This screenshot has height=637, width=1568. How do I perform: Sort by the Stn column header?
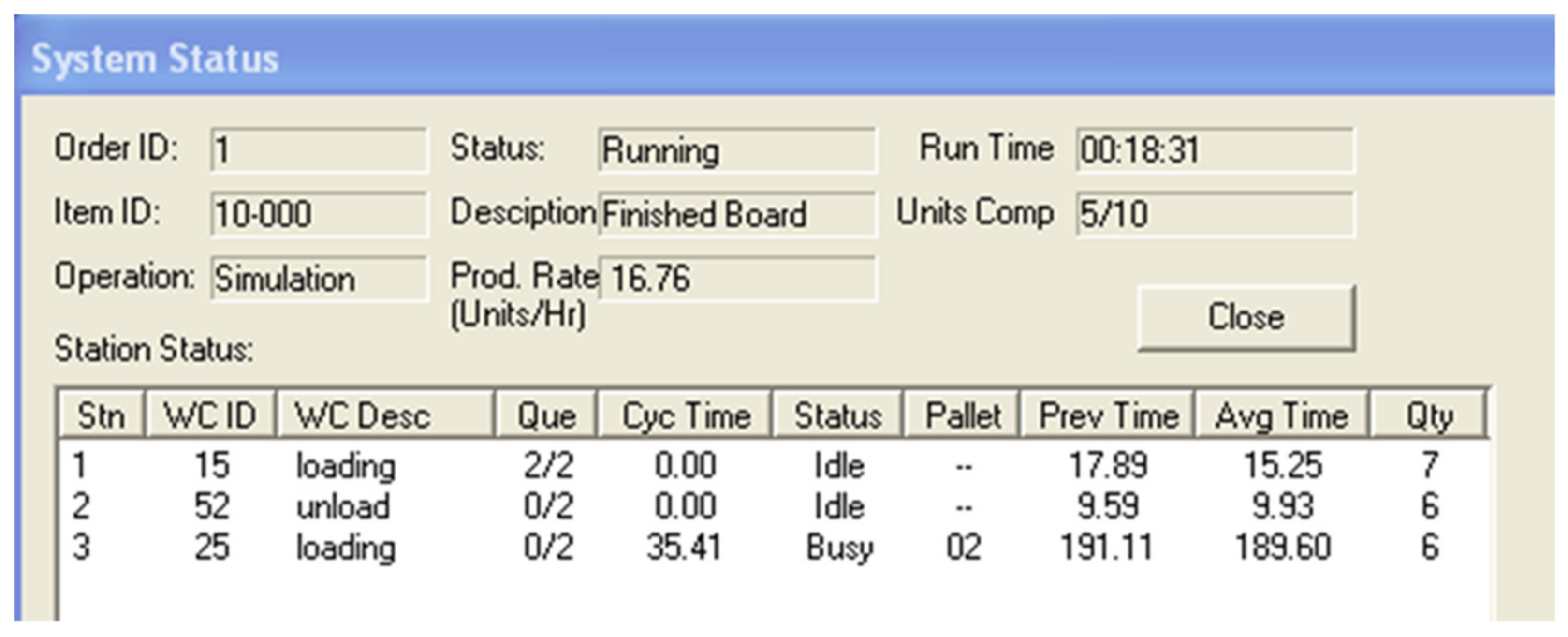102,416
